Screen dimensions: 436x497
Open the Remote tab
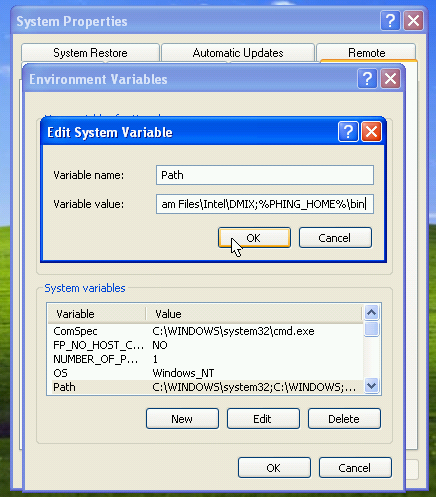[366, 53]
